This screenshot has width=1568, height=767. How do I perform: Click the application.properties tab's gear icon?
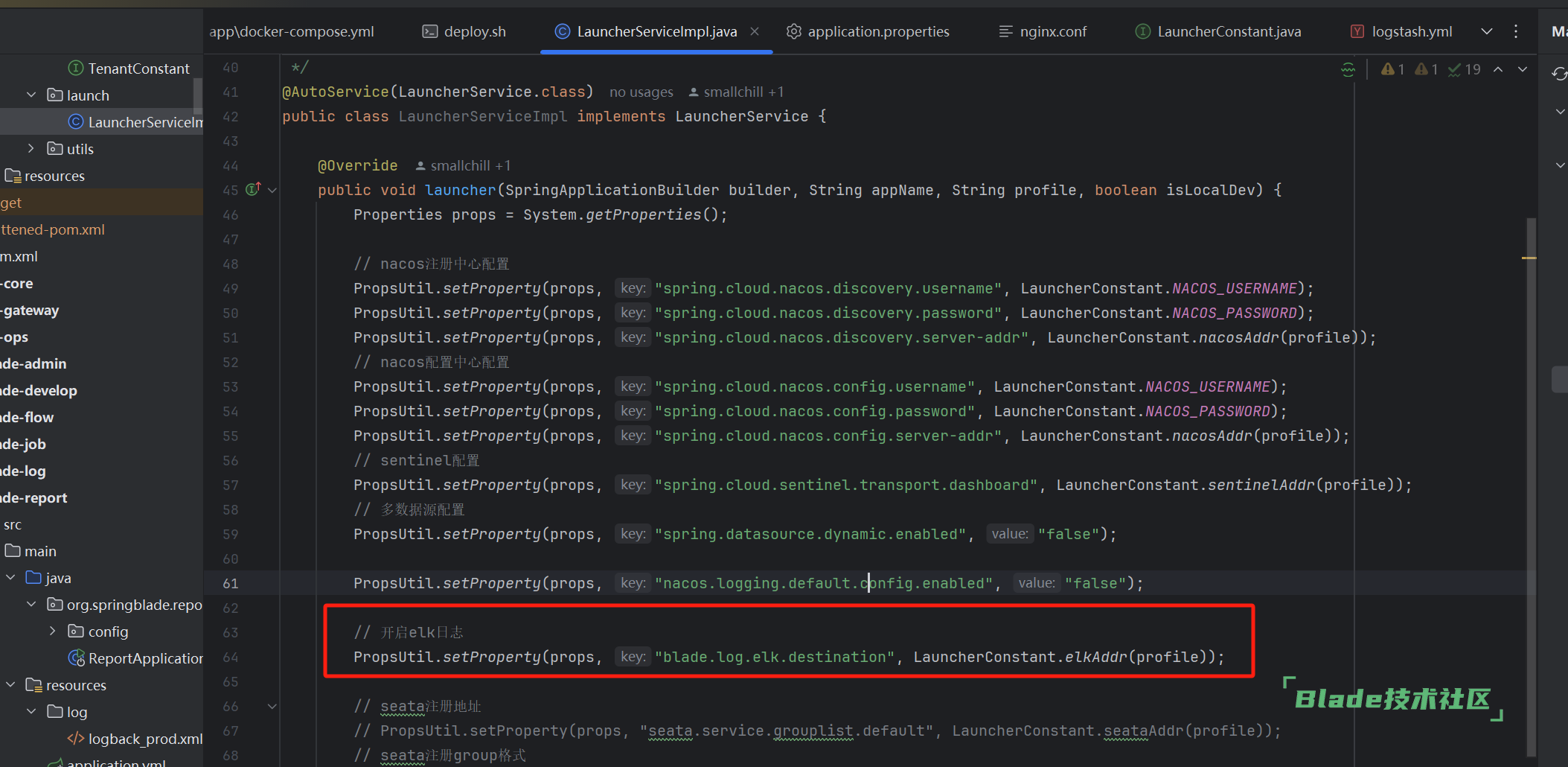(794, 31)
